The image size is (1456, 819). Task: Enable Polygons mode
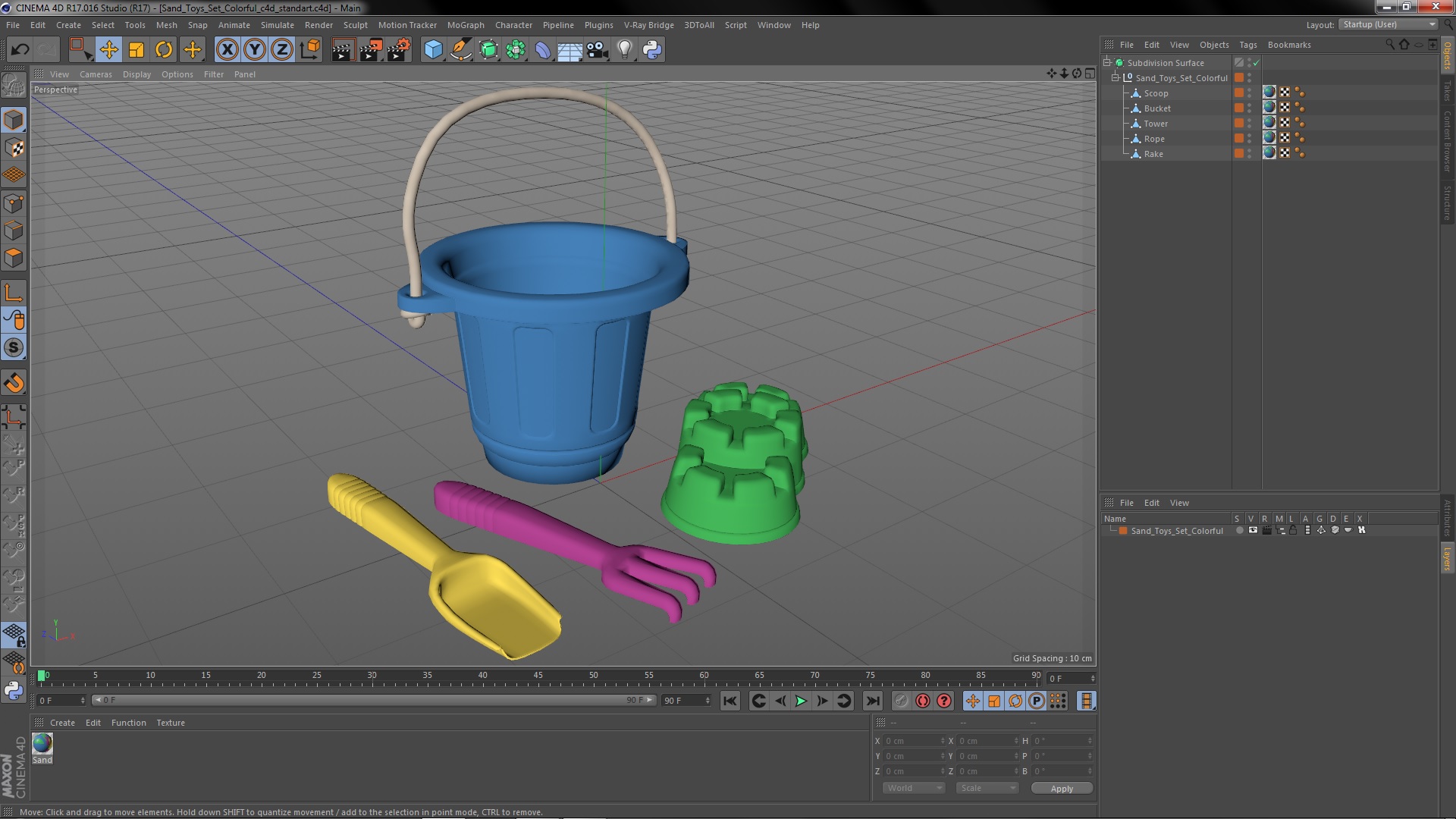[14, 258]
